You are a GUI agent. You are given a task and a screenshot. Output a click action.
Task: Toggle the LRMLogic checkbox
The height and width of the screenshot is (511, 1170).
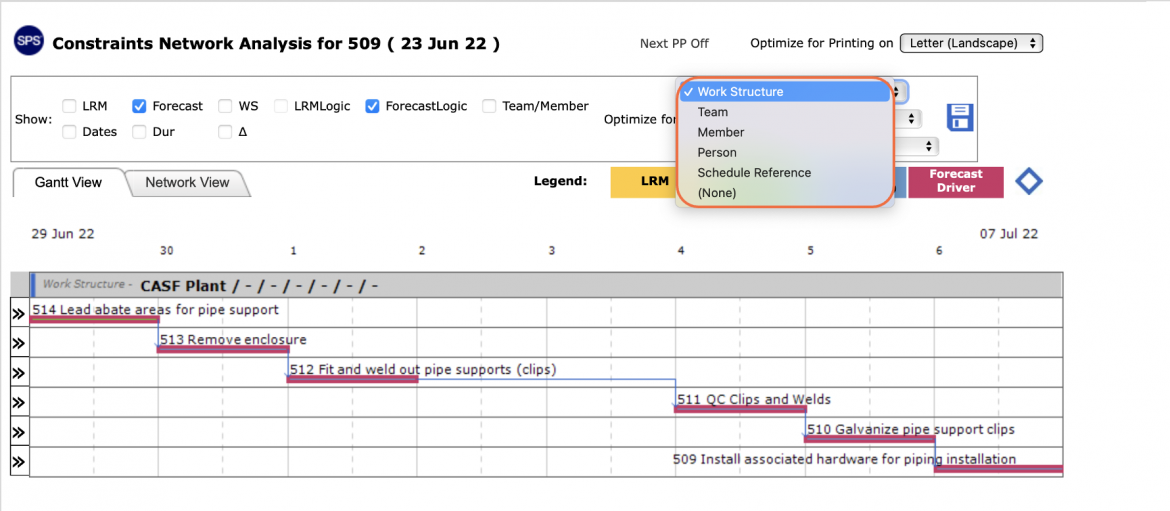pyautogui.click(x=281, y=106)
